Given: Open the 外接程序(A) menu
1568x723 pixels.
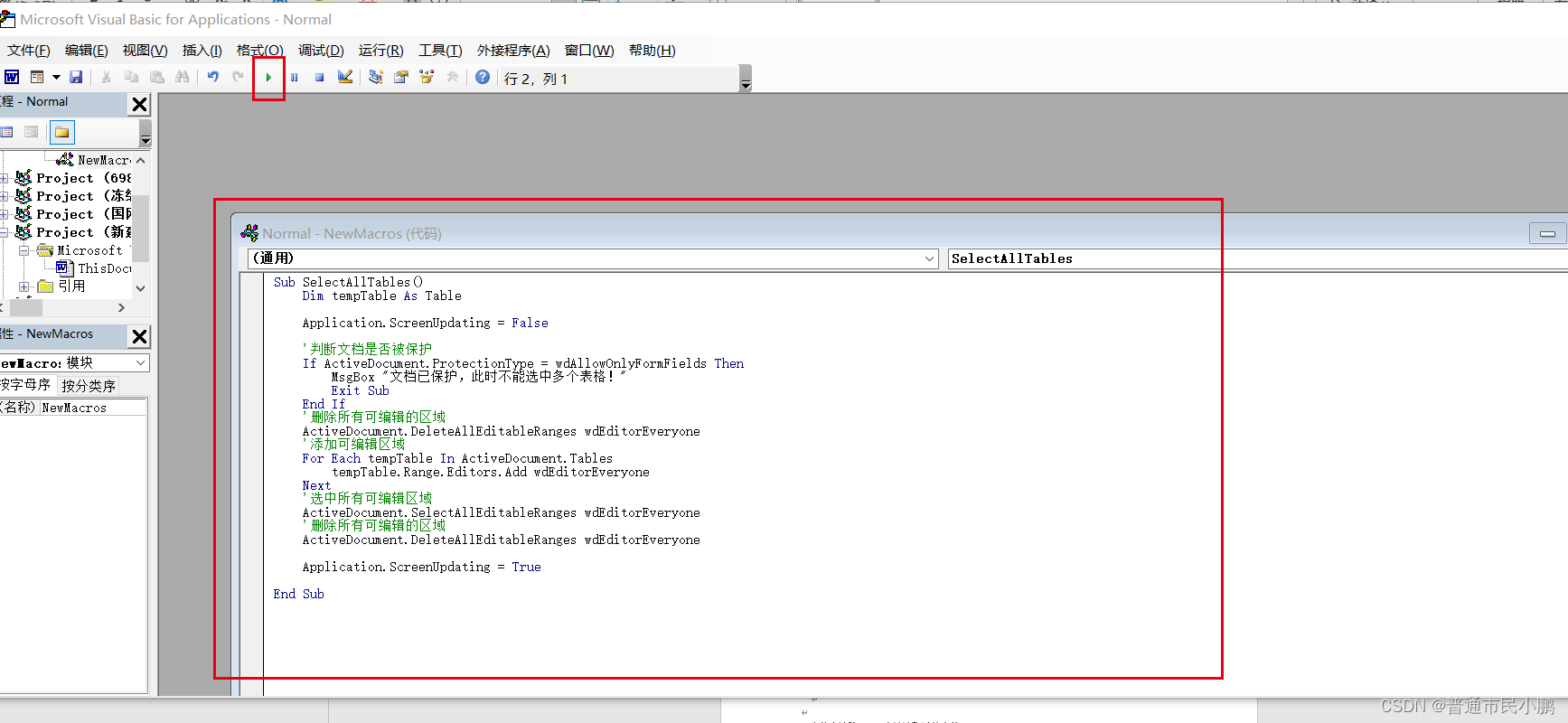Looking at the screenshot, I should click(x=513, y=51).
